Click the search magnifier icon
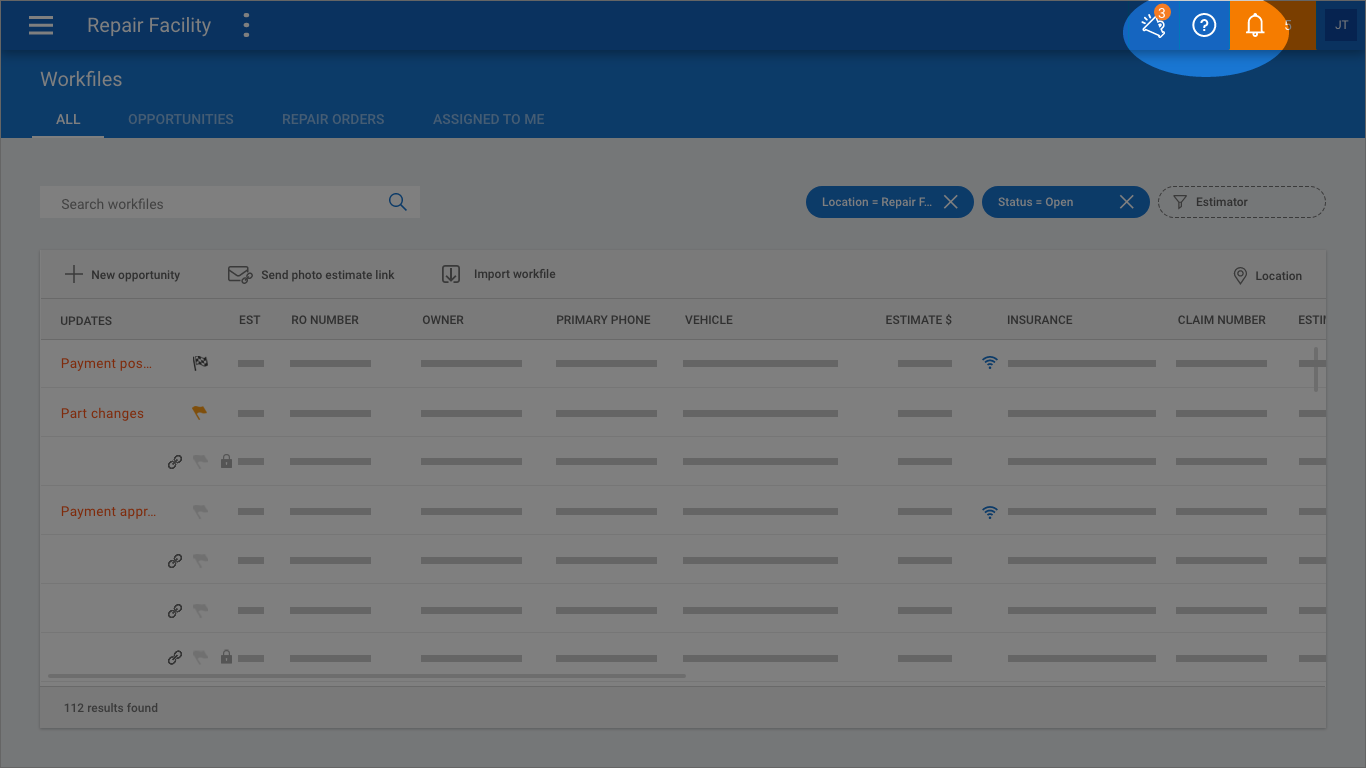The image size is (1366, 768). pyautogui.click(x=397, y=202)
